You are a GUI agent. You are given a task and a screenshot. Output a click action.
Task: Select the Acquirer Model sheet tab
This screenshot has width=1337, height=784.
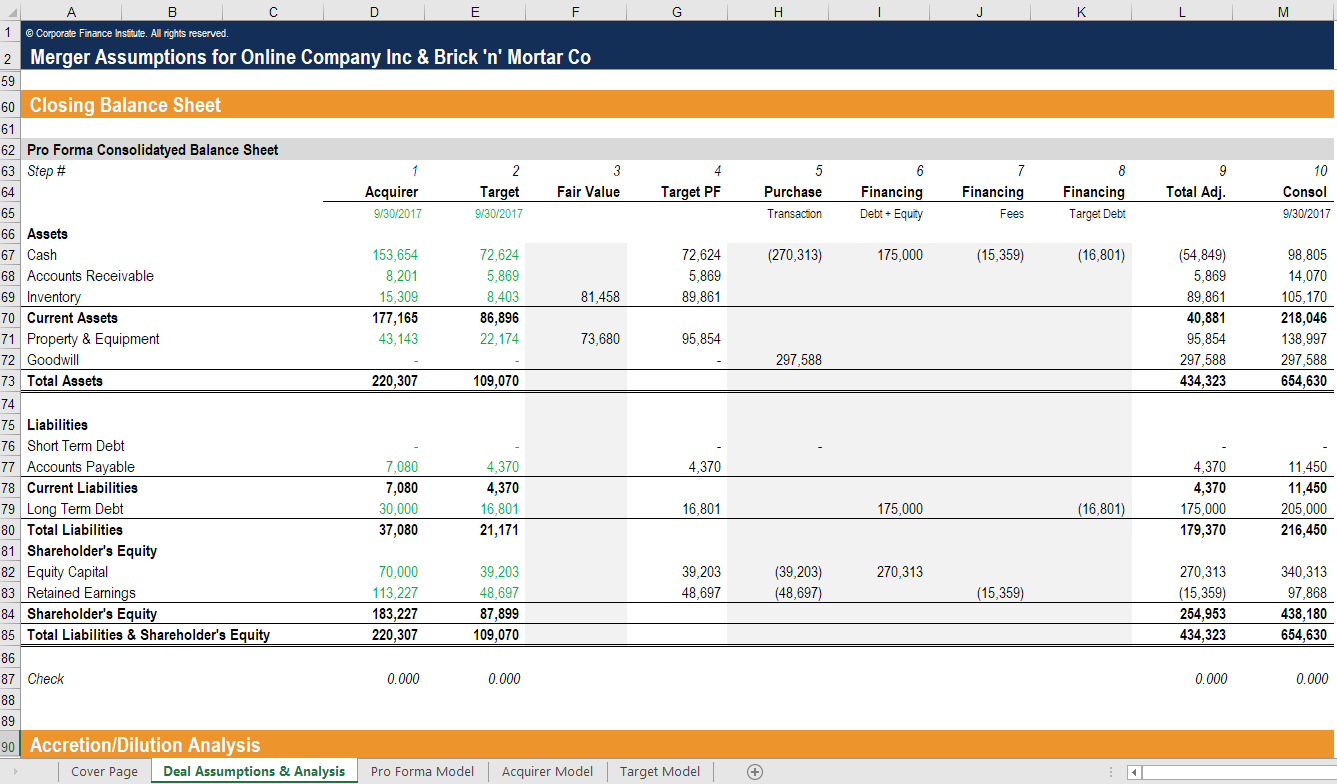pyautogui.click(x=547, y=771)
